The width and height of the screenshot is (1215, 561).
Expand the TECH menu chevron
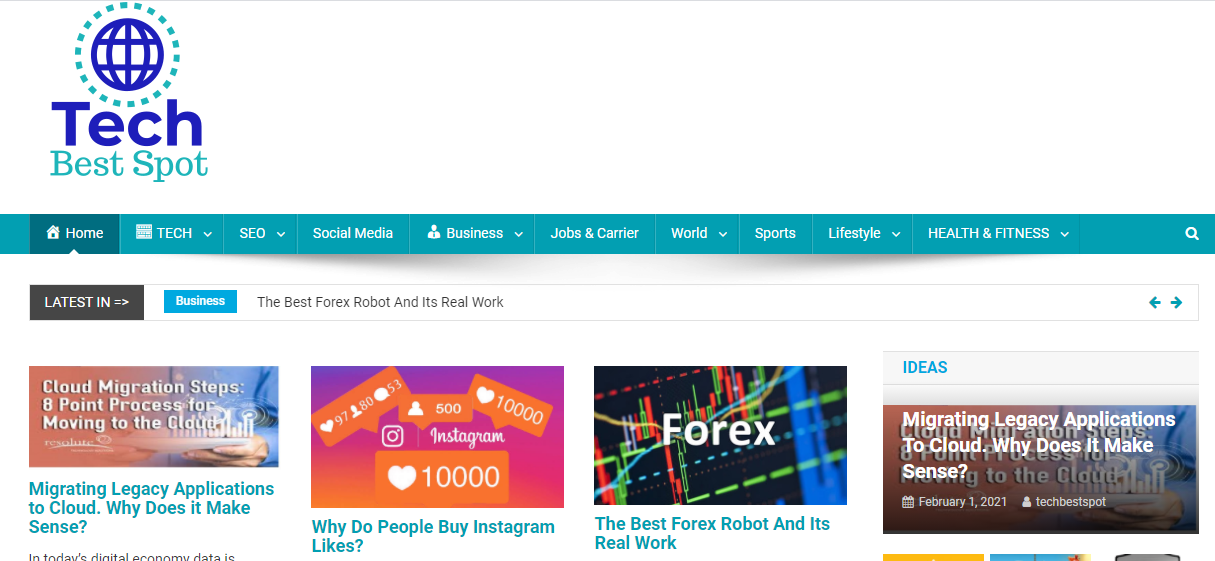coord(207,234)
